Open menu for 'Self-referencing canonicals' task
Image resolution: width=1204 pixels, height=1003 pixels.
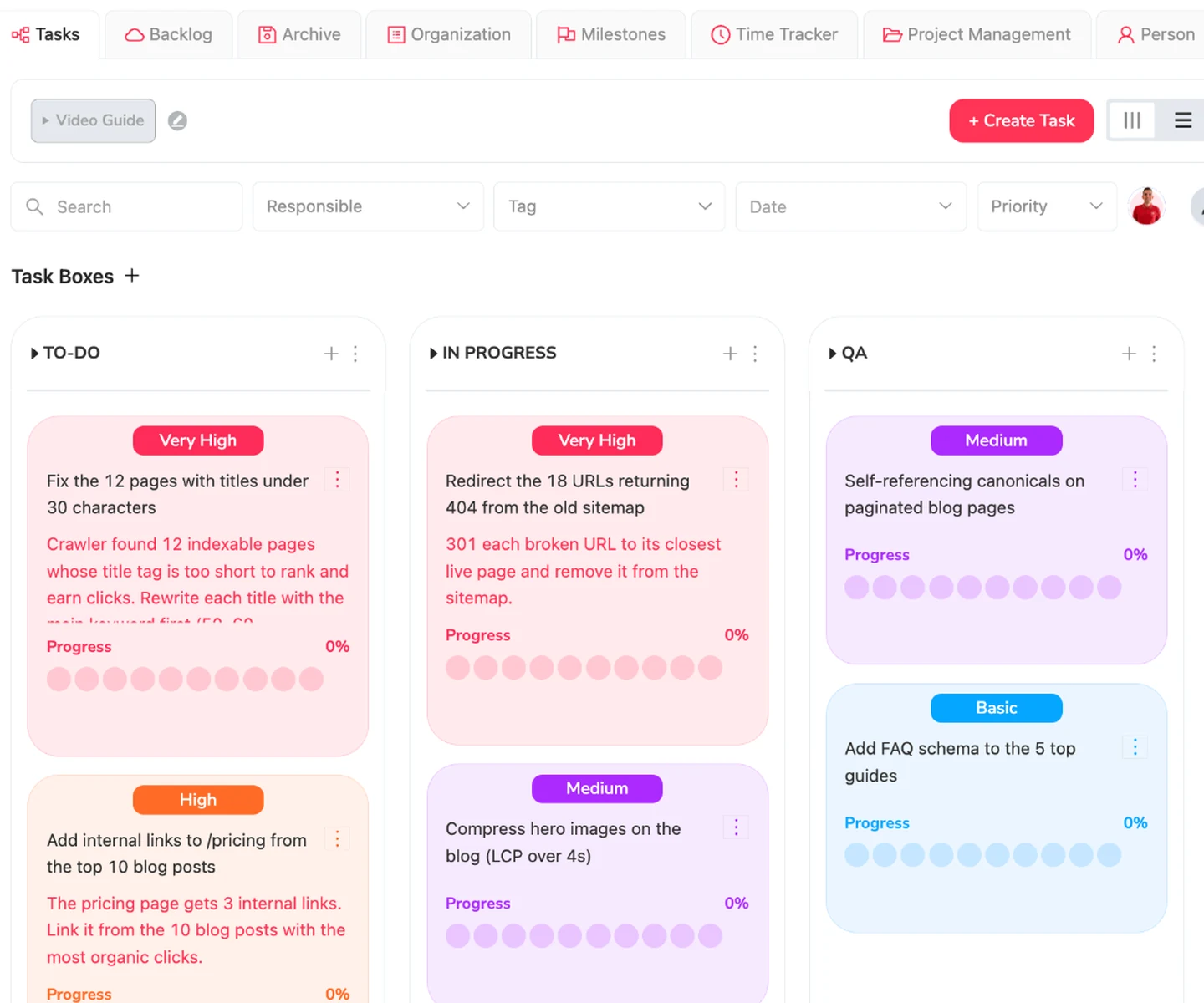(1135, 480)
